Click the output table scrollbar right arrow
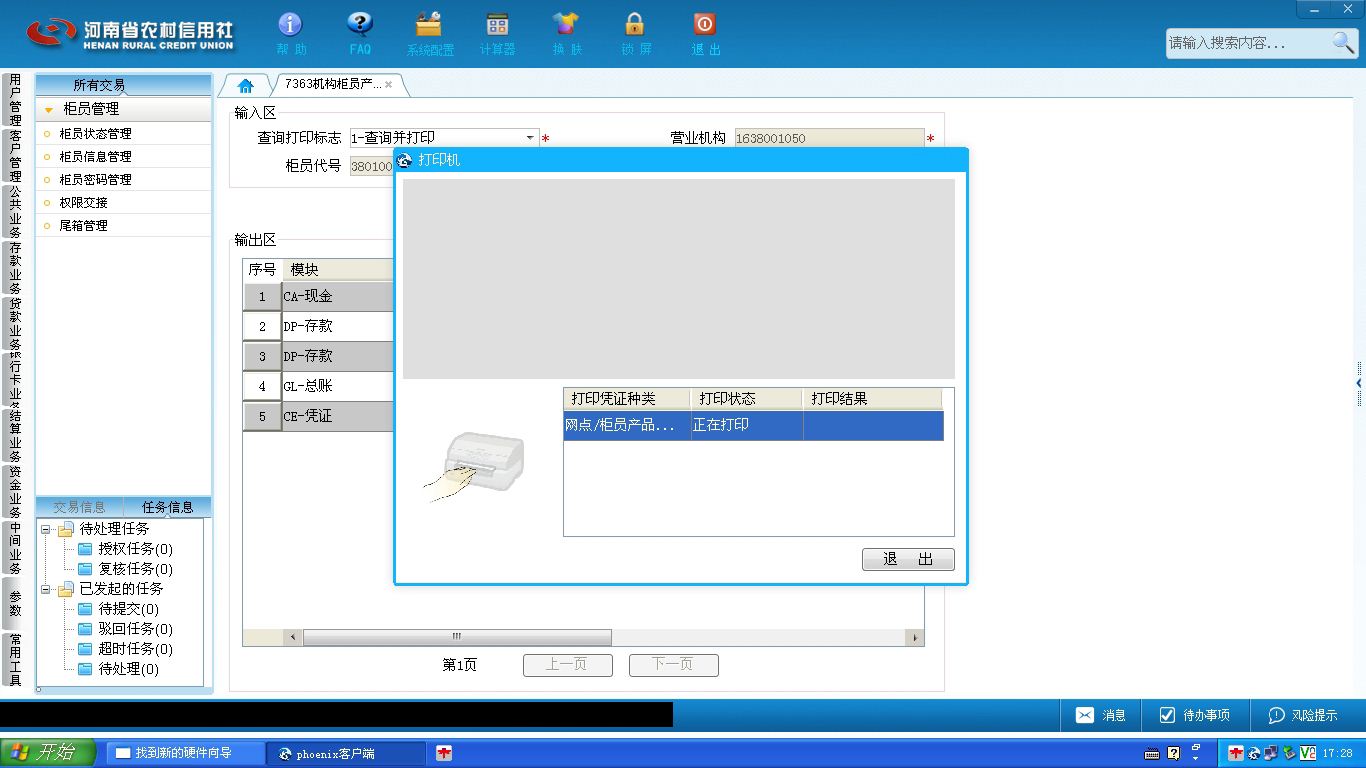This screenshot has width=1366, height=768. click(914, 637)
